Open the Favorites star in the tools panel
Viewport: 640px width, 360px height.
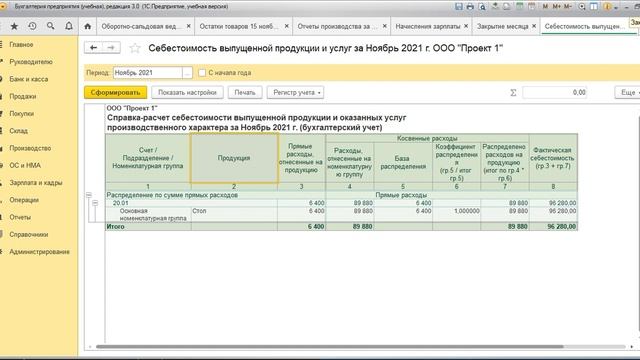coord(14,26)
